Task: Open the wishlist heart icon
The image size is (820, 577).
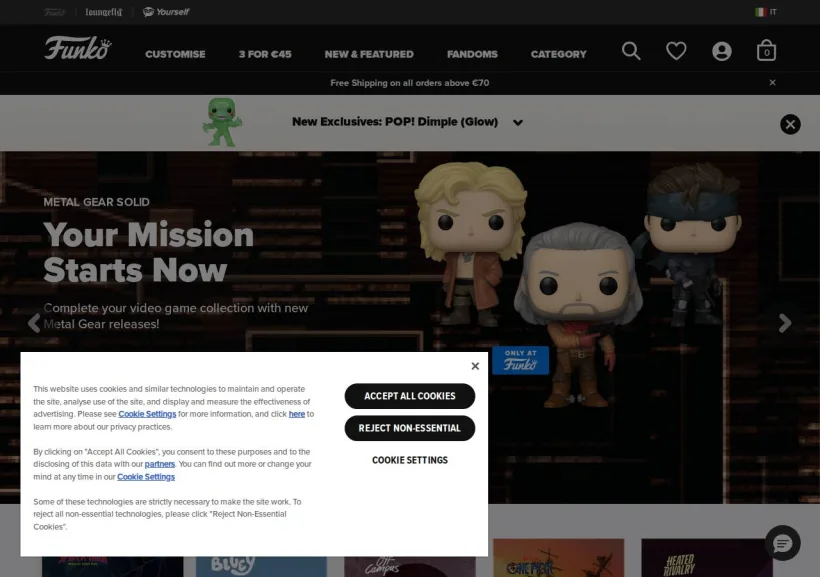Action: pos(676,51)
